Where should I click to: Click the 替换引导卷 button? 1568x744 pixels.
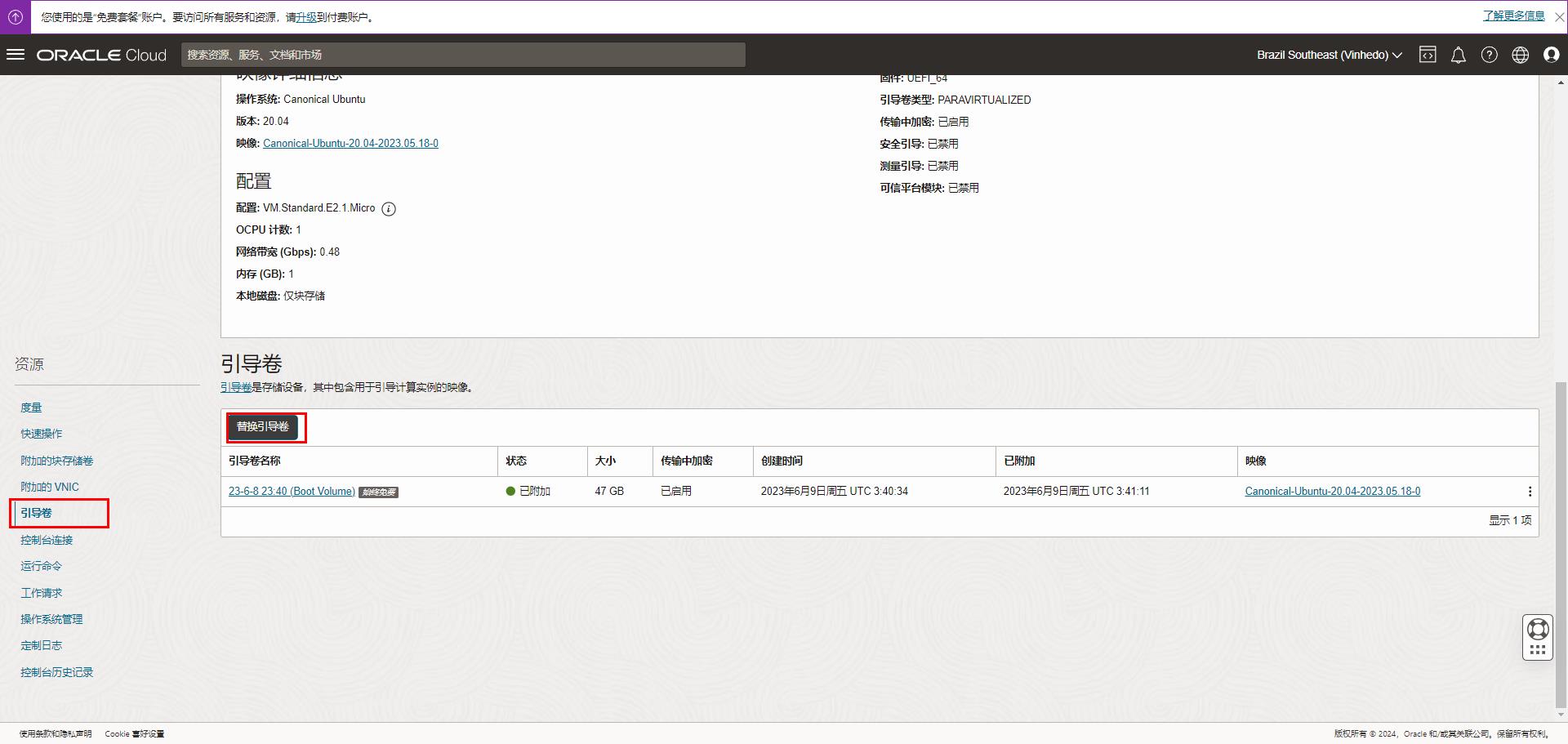coord(263,427)
